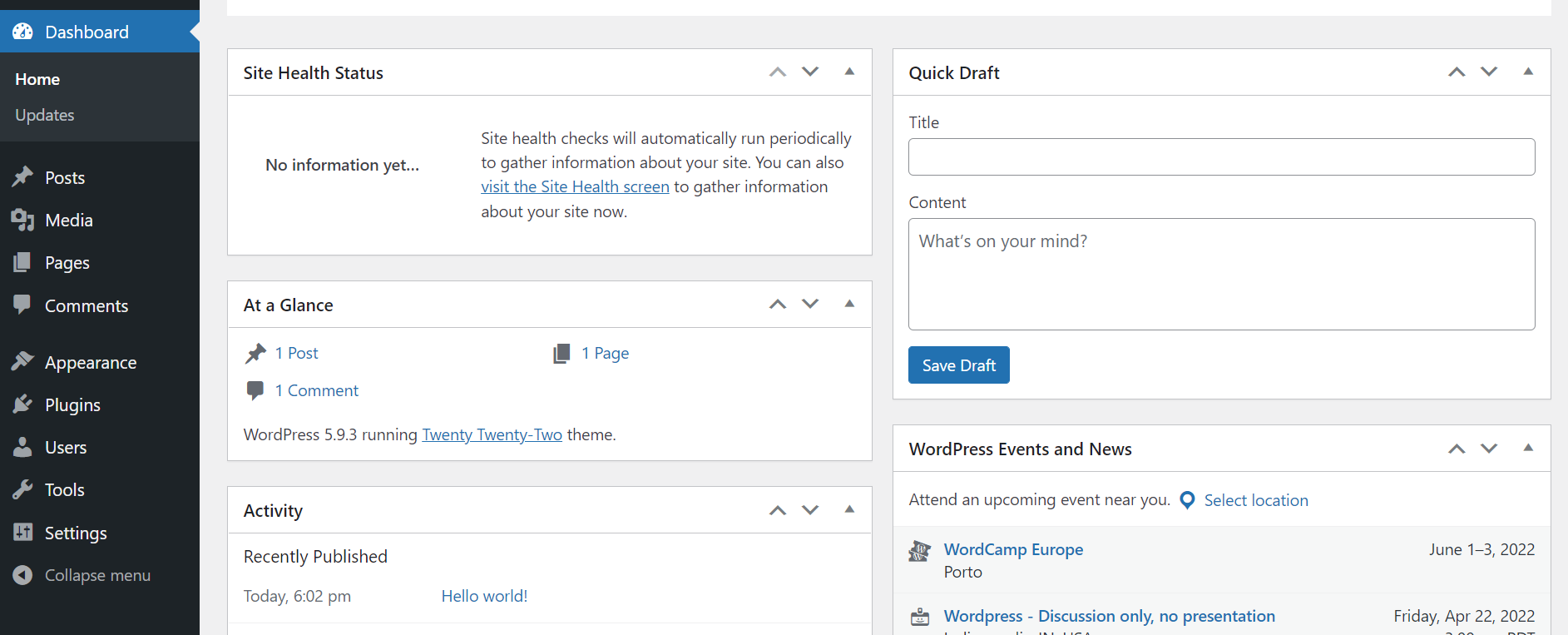The width and height of the screenshot is (1568, 635).
Task: Focus the Quick Draft Title field
Action: pos(1221,156)
